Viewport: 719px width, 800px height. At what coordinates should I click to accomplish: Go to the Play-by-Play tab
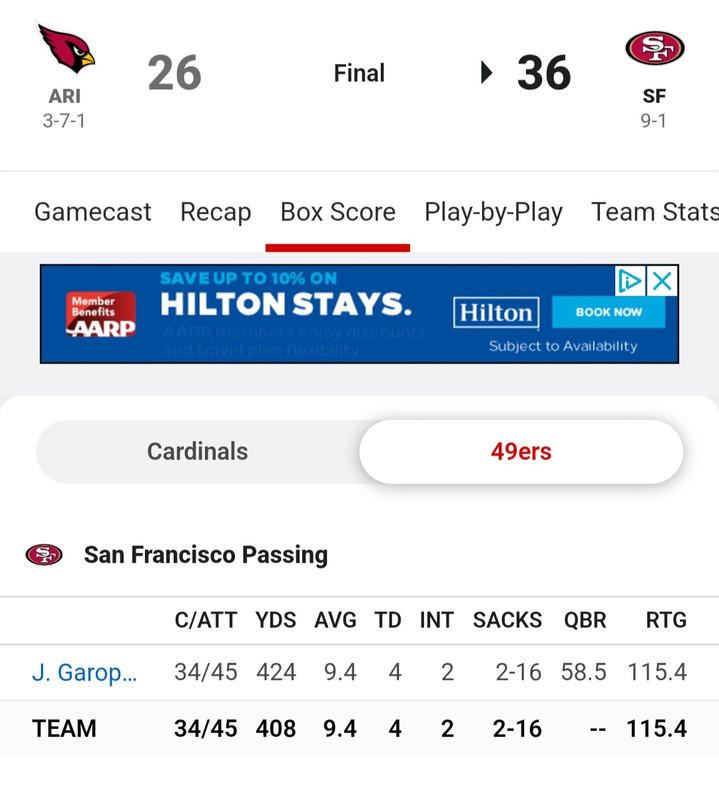pos(493,212)
